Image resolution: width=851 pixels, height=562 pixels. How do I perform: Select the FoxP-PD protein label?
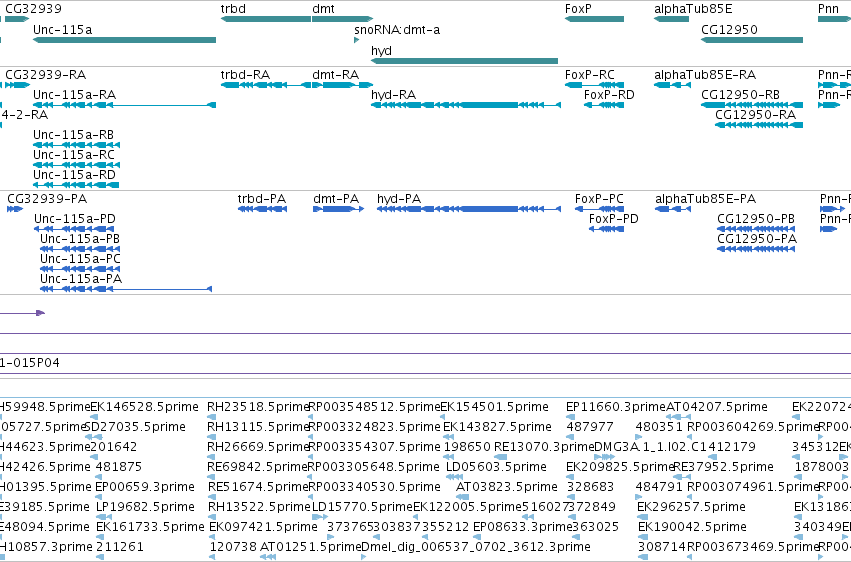pos(614,219)
